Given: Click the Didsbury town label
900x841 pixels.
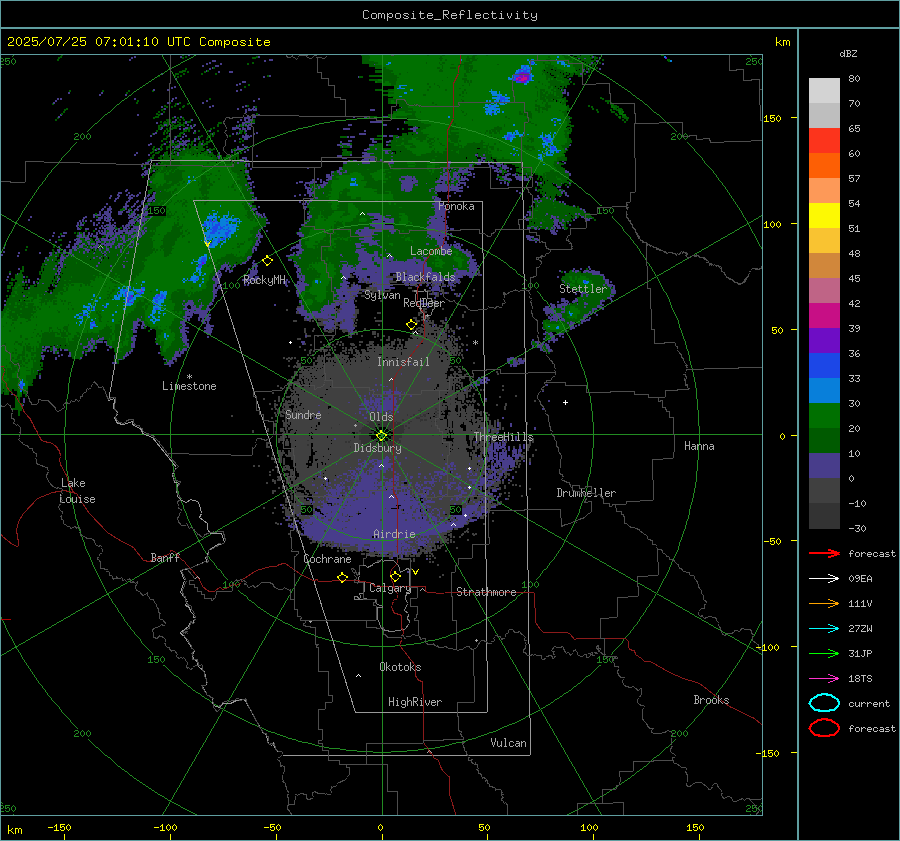Looking at the screenshot, I should (x=377, y=448).
